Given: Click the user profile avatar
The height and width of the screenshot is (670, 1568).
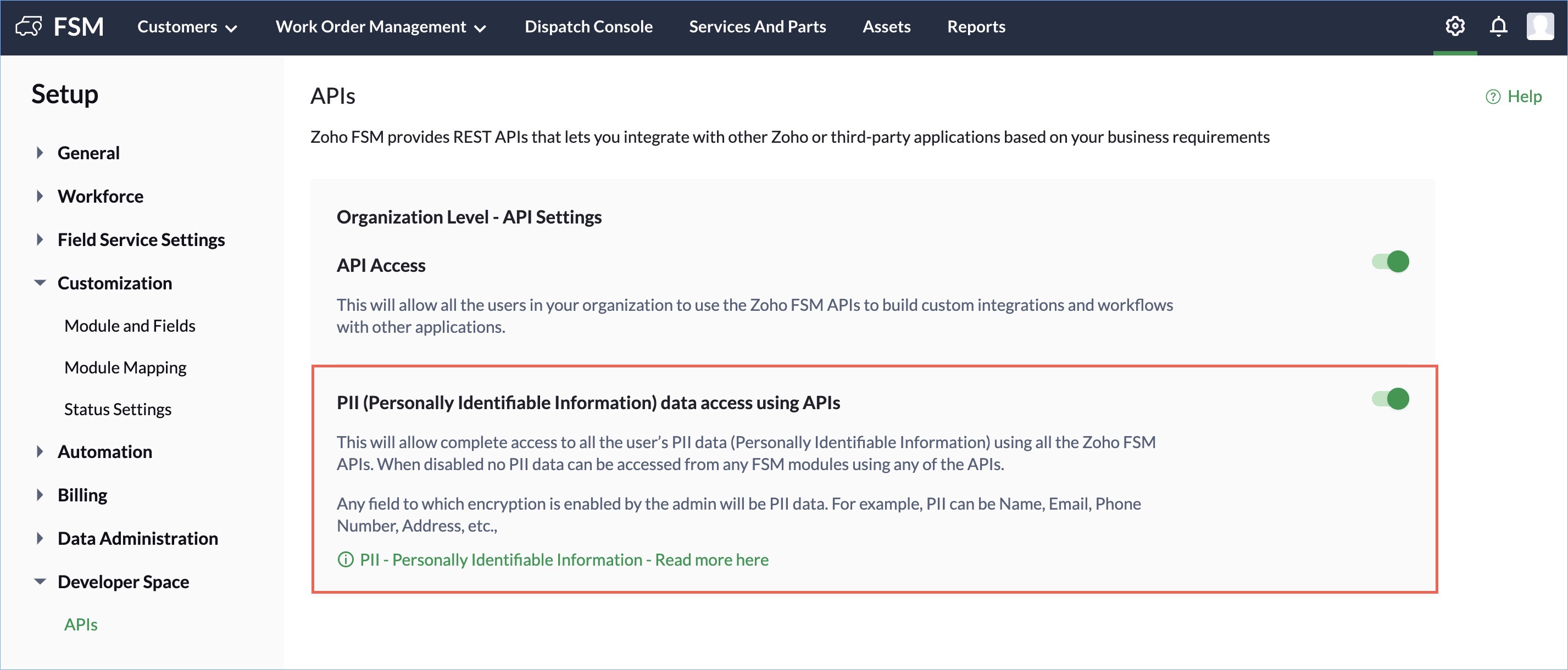Looking at the screenshot, I should 1539,26.
